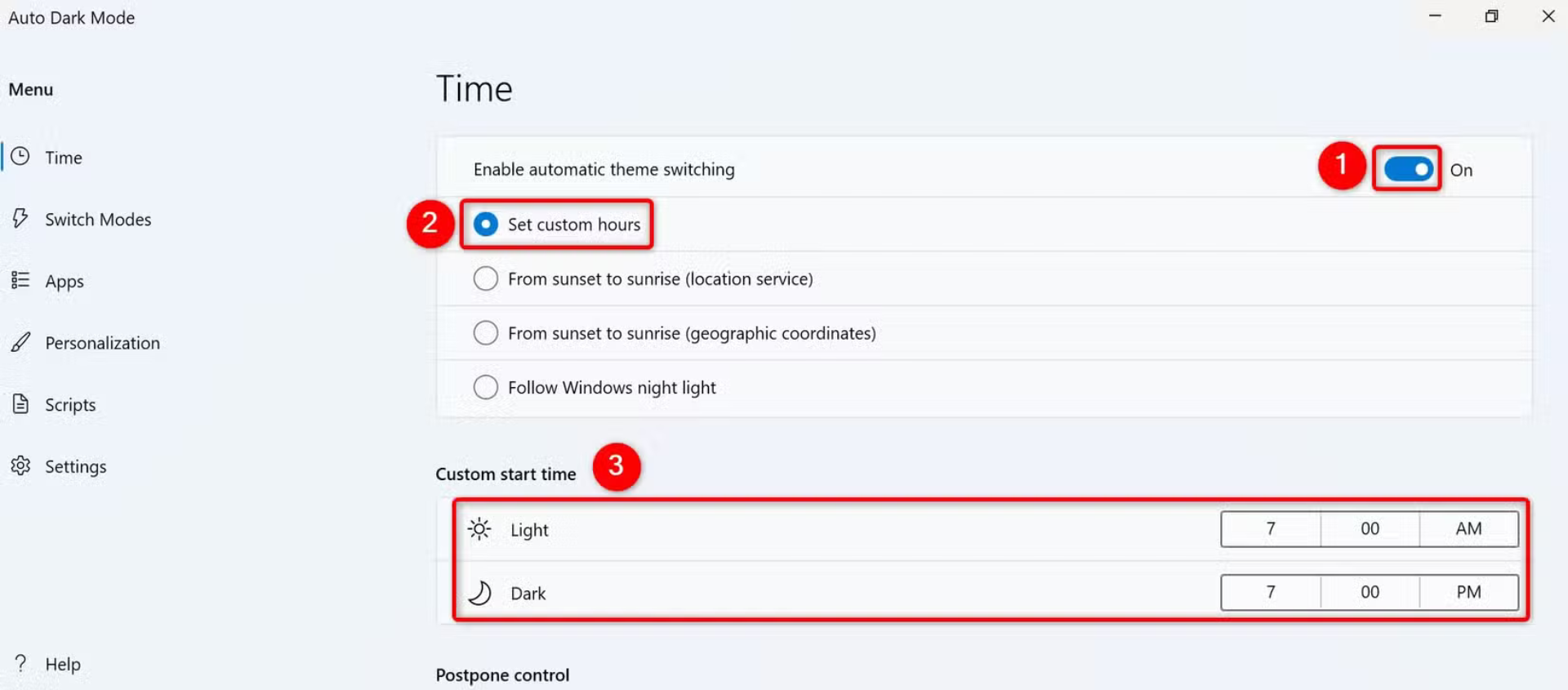1568x690 pixels.
Task: Change AM to PM for Light time
Action: (1468, 528)
